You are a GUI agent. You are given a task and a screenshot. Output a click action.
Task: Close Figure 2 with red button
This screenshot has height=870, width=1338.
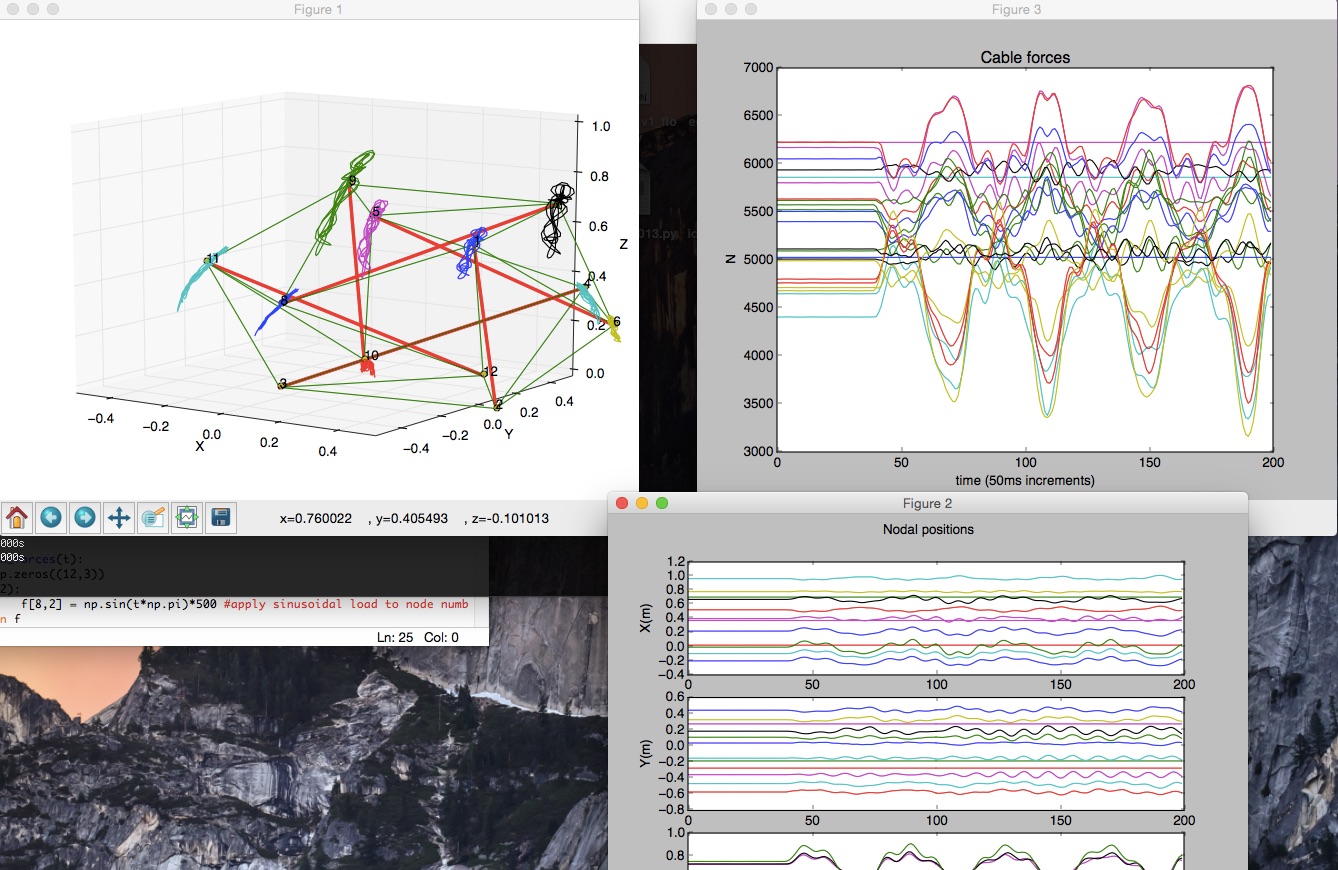pos(622,503)
